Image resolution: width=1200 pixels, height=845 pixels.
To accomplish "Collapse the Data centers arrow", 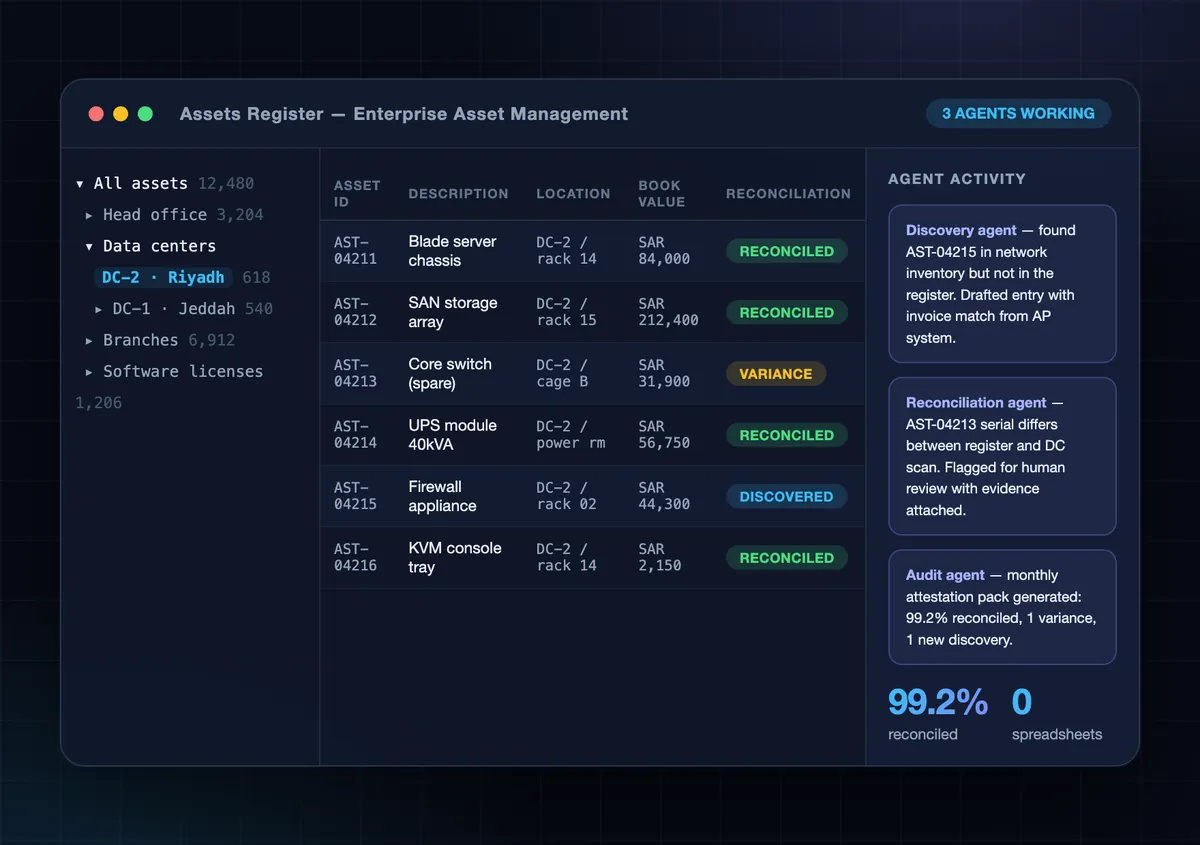I will [x=89, y=246].
